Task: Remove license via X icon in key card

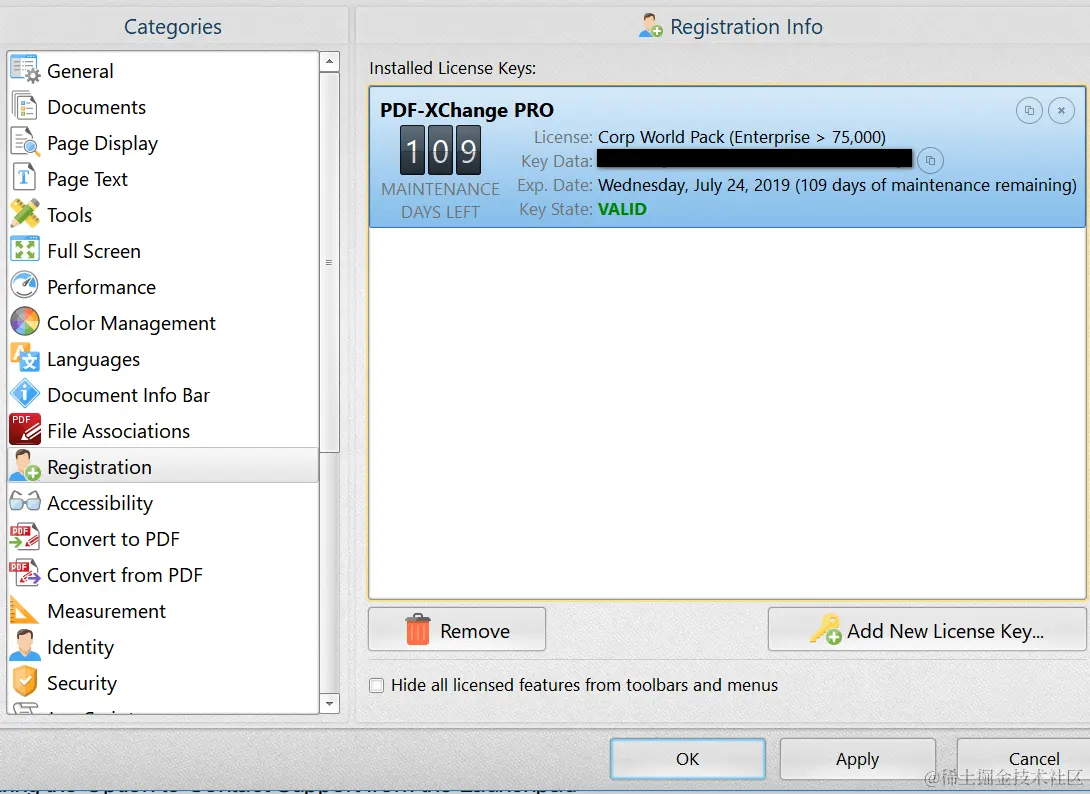Action: (x=1061, y=111)
